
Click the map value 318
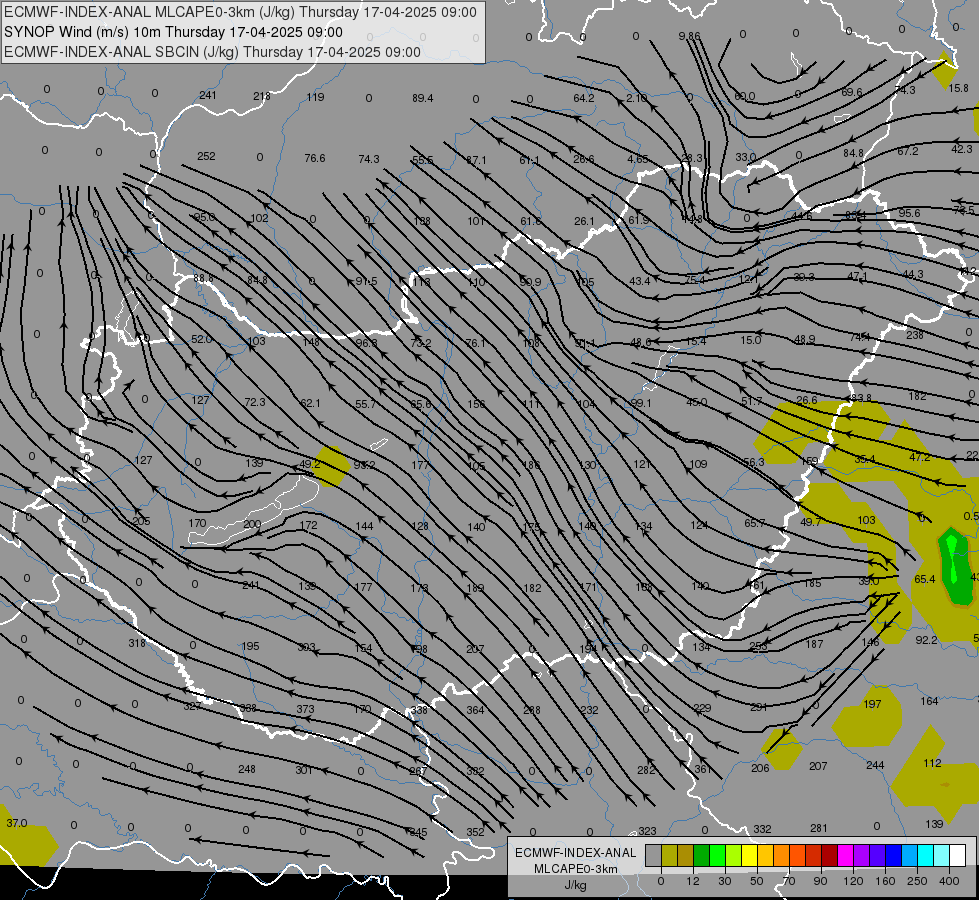click(x=137, y=643)
